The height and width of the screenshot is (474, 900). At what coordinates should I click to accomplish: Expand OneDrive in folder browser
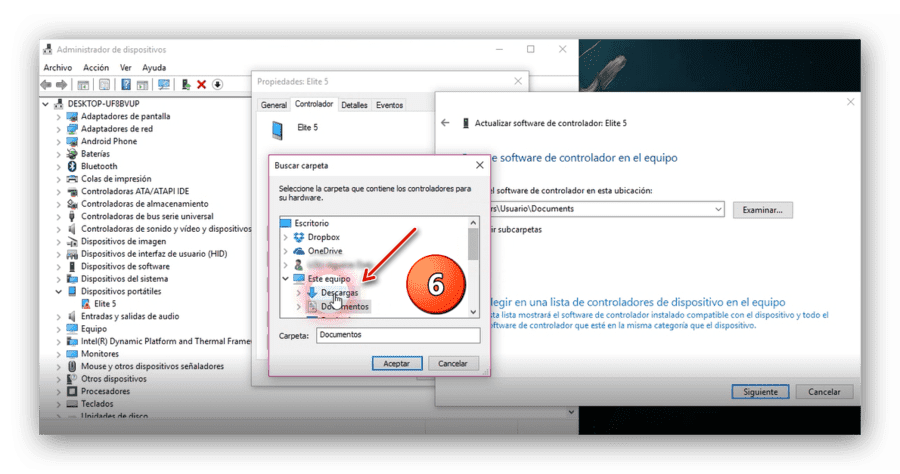point(285,251)
